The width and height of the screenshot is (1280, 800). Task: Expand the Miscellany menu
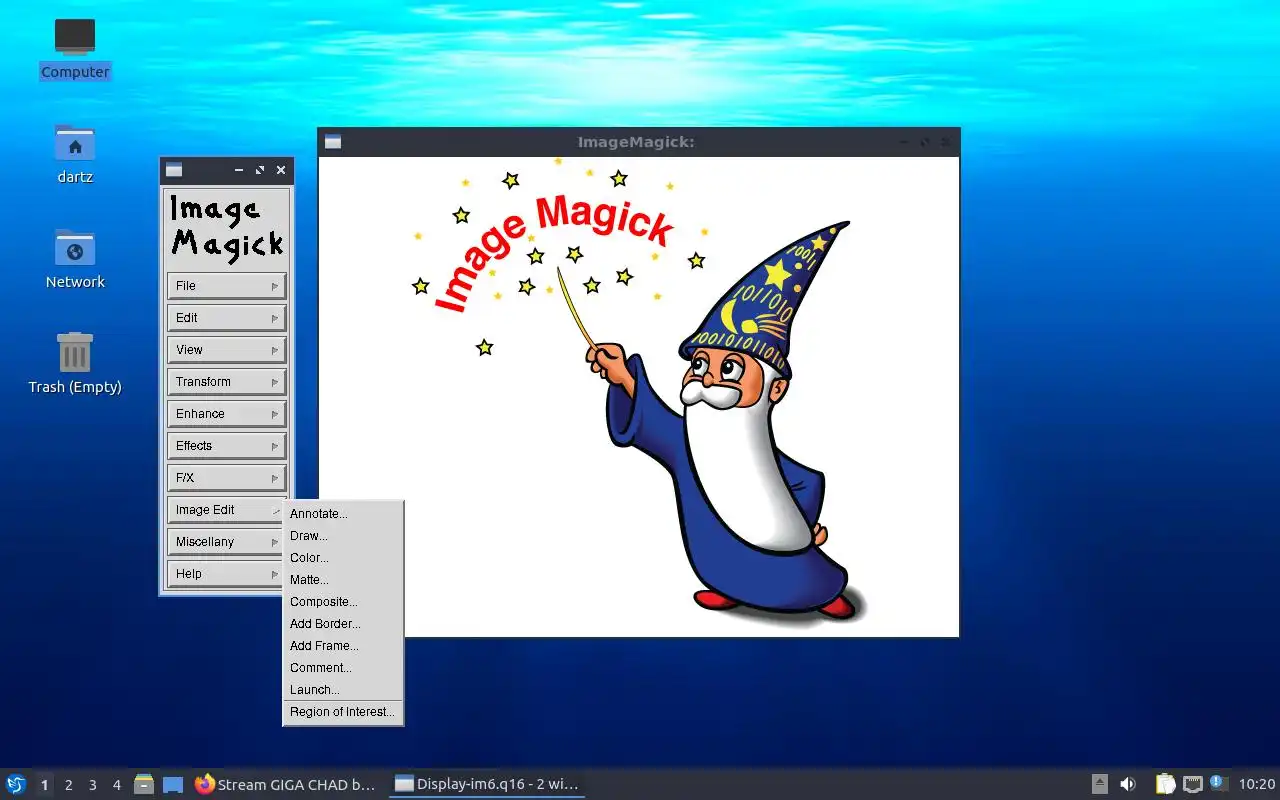[x=227, y=542]
